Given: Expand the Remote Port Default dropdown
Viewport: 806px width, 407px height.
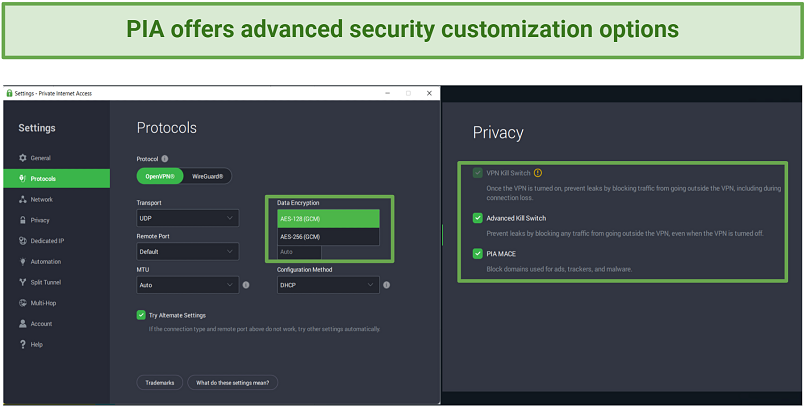Looking at the screenshot, I should [188, 251].
